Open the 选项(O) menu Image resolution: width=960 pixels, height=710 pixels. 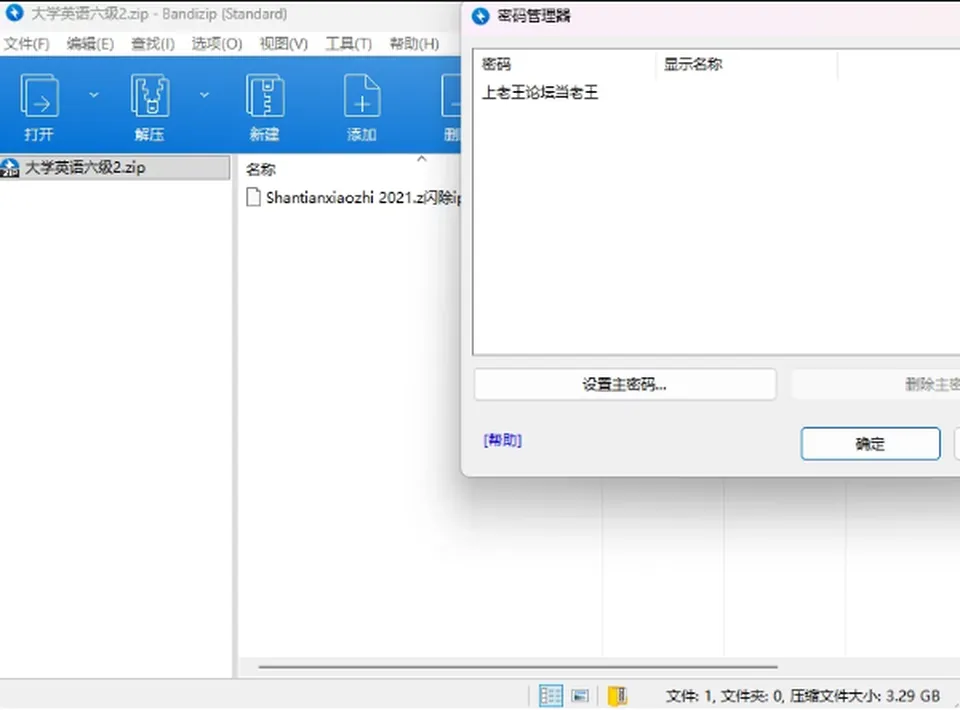217,43
